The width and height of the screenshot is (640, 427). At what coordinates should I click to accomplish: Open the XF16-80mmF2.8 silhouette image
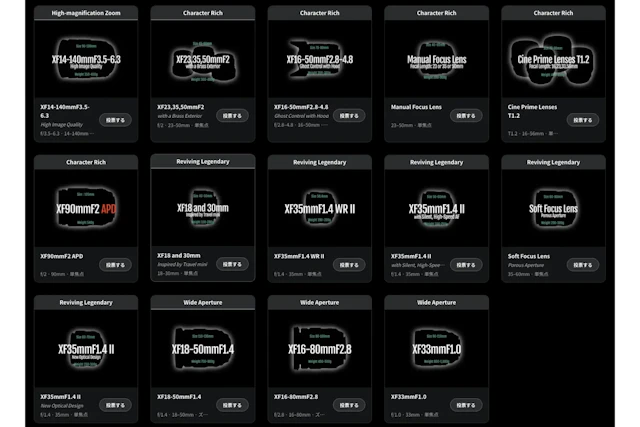[320, 348]
